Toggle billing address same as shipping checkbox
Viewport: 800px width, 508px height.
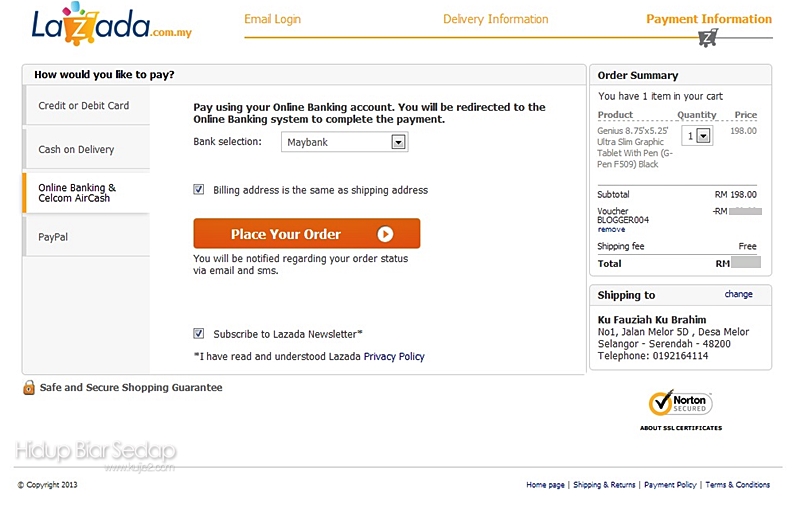tap(199, 189)
